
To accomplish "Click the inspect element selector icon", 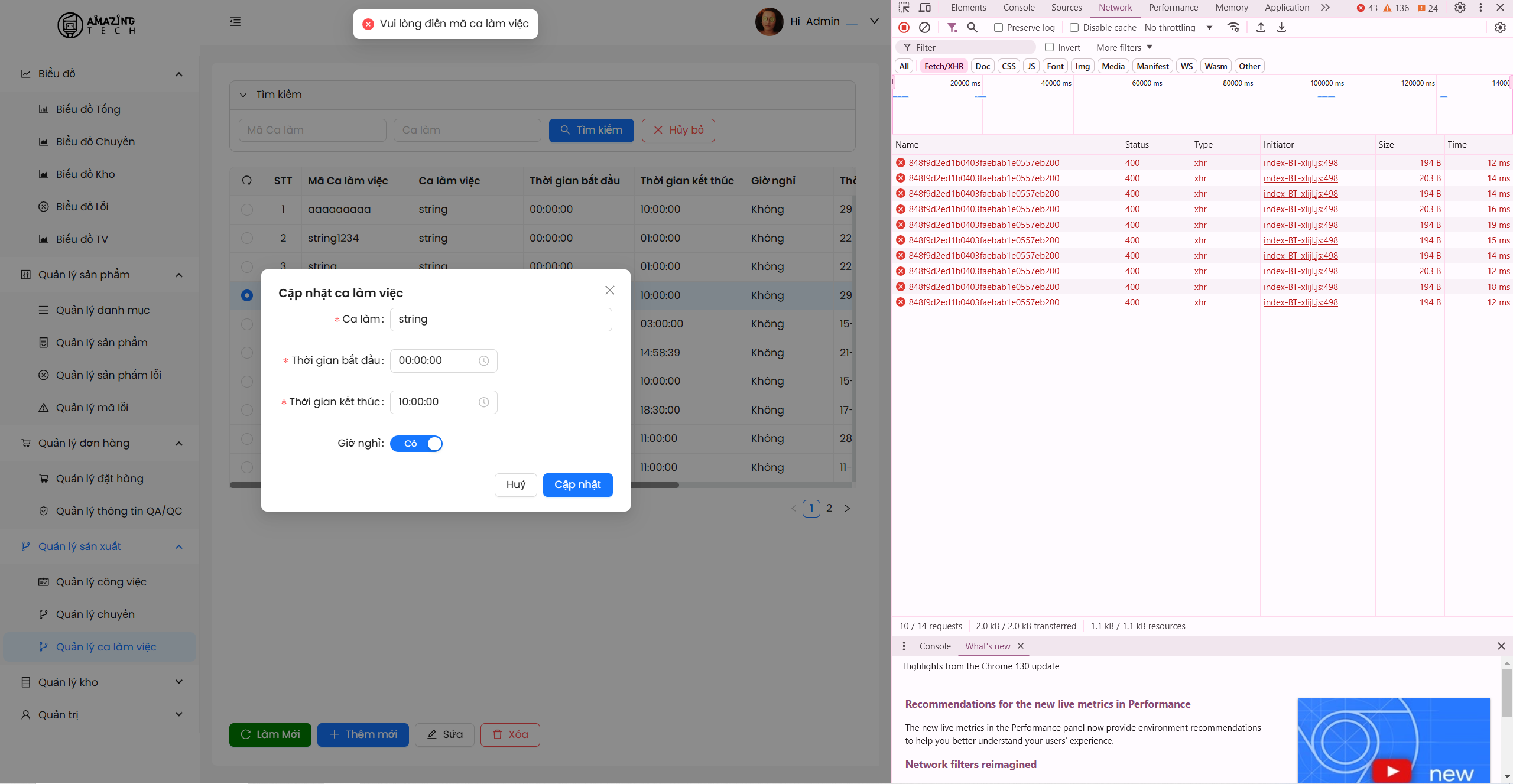I will click(904, 8).
